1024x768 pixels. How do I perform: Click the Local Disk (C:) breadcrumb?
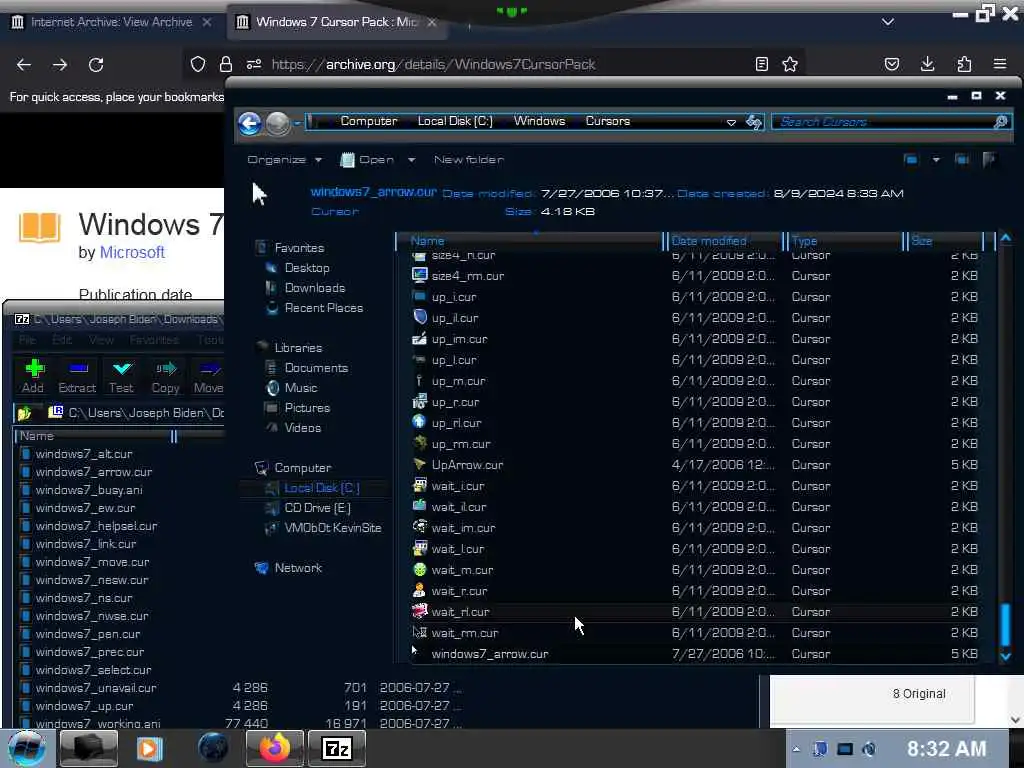click(x=455, y=121)
